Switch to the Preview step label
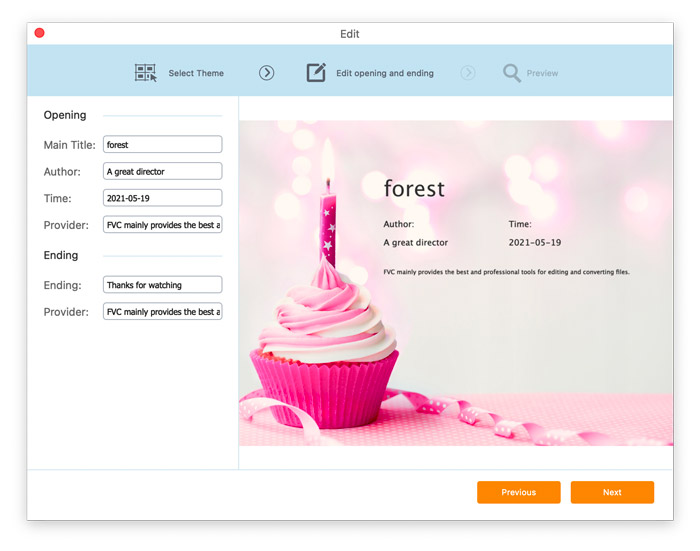The height and width of the screenshot is (551, 700). 542,73
